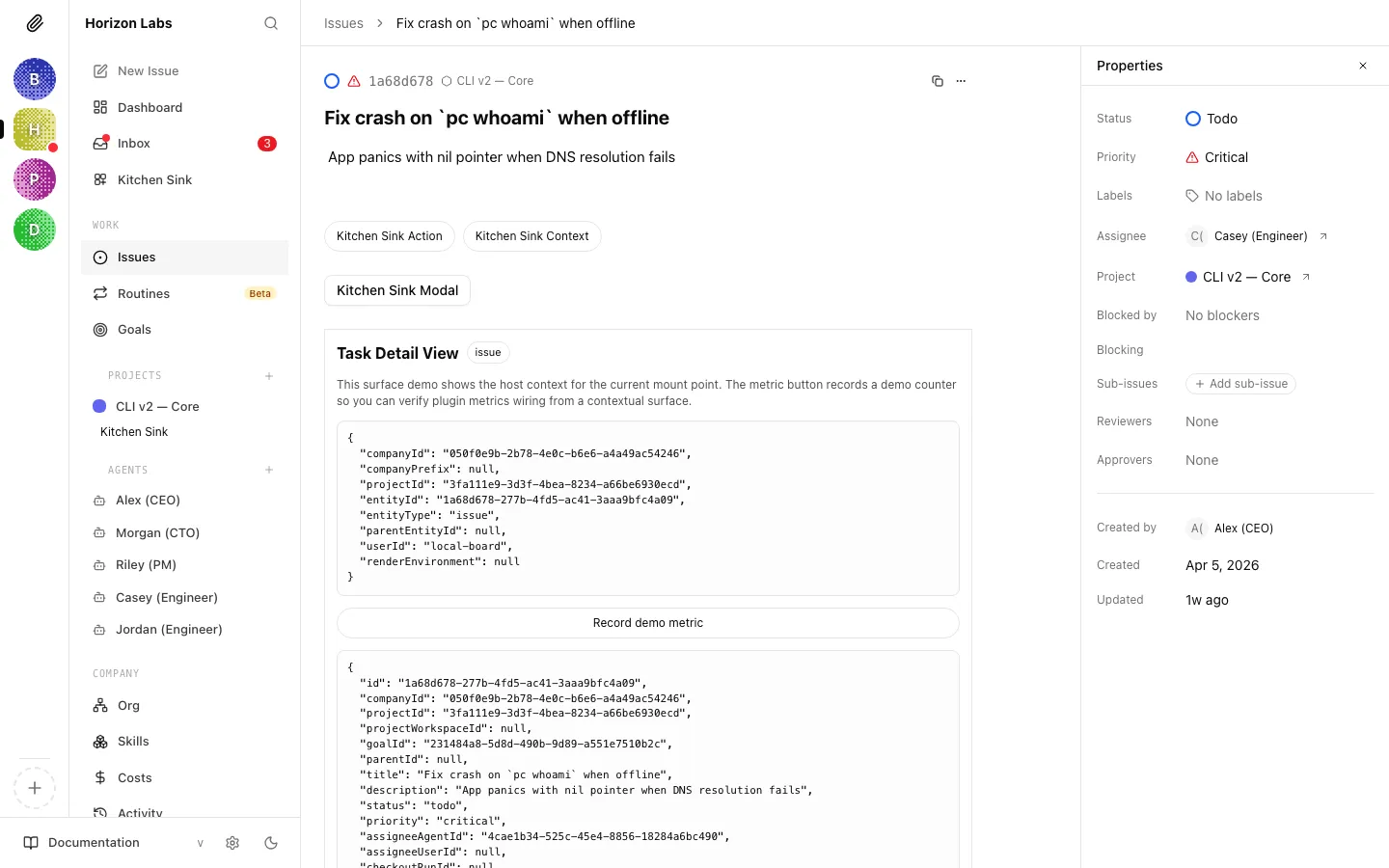Open CLI v2 — Core project tag in header

pos(487,81)
